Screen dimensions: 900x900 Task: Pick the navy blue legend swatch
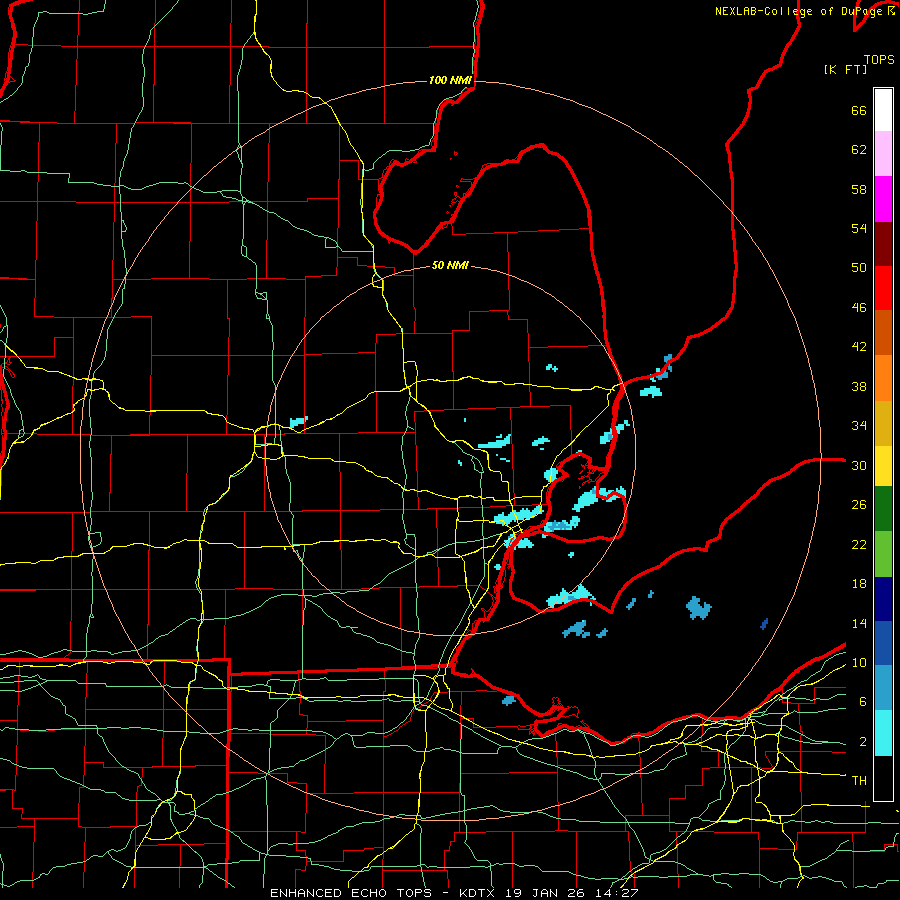point(883,599)
